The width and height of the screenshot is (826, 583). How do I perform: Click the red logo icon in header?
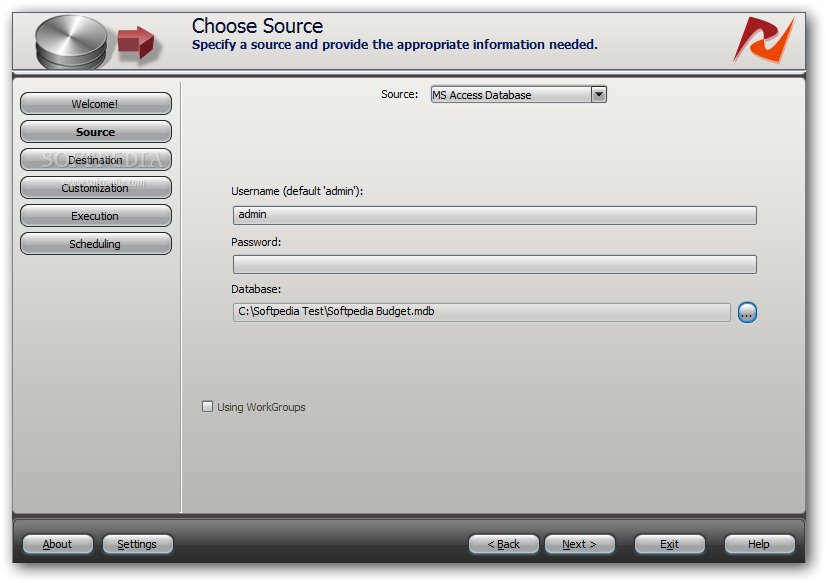(x=764, y=39)
